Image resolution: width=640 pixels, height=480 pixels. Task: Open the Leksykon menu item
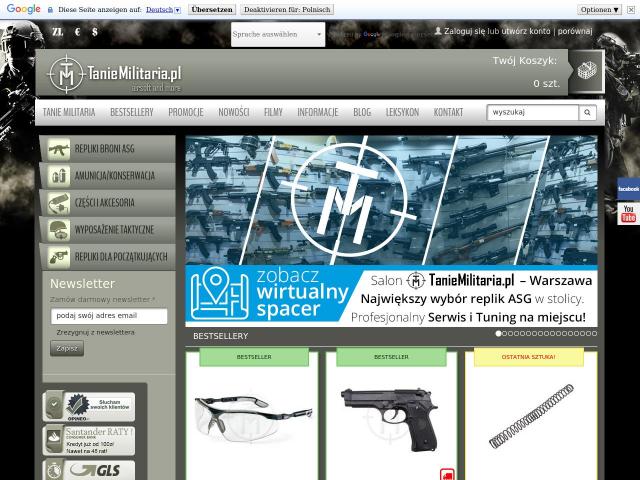[402, 112]
